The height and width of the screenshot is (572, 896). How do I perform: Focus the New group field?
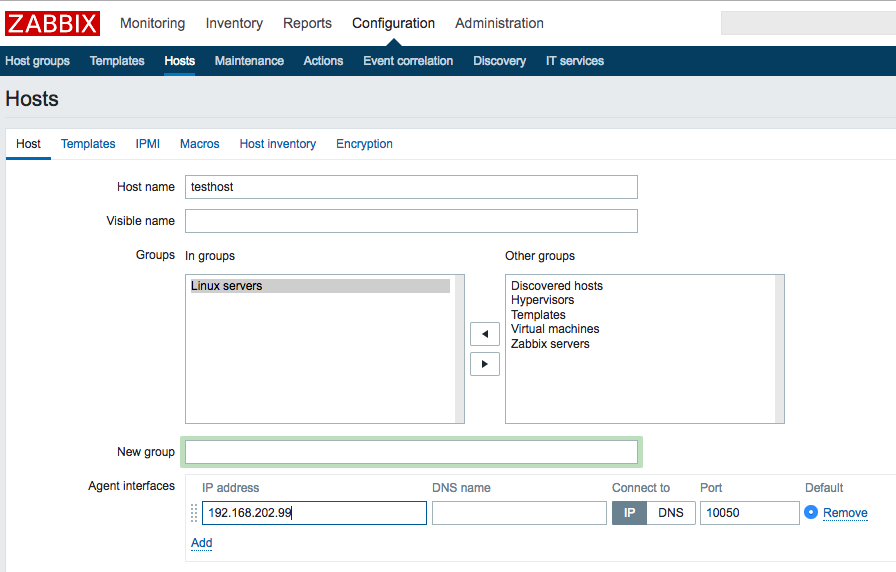[411, 452]
